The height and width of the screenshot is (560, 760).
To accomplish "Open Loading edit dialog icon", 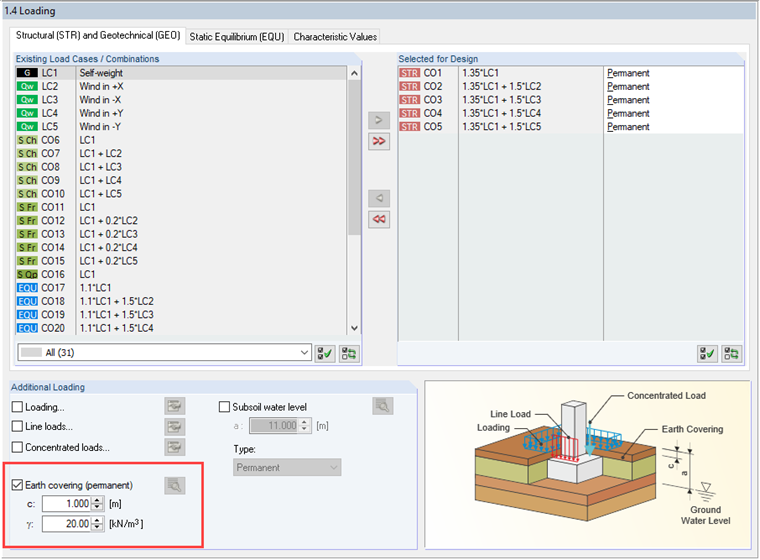I will (x=174, y=406).
